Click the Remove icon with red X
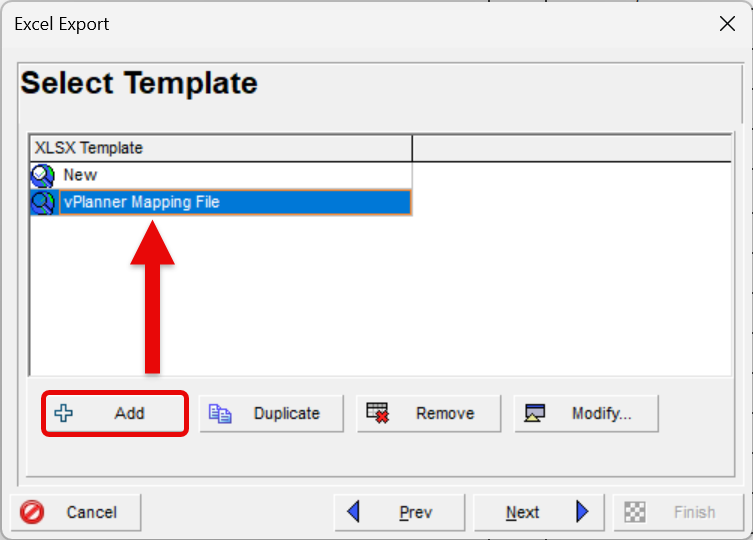Screen dimensions: 753x540 click(x=377, y=413)
